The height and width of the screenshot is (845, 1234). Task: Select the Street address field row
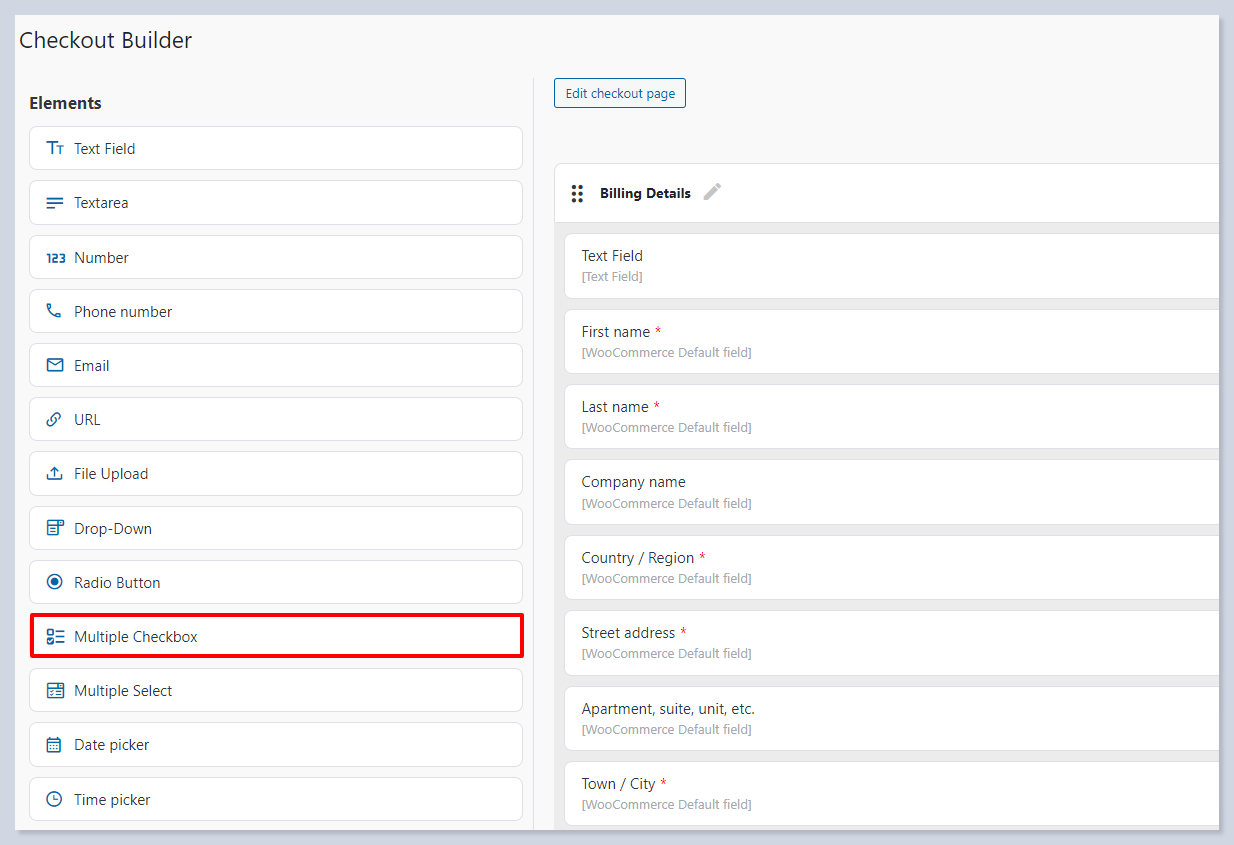click(890, 642)
